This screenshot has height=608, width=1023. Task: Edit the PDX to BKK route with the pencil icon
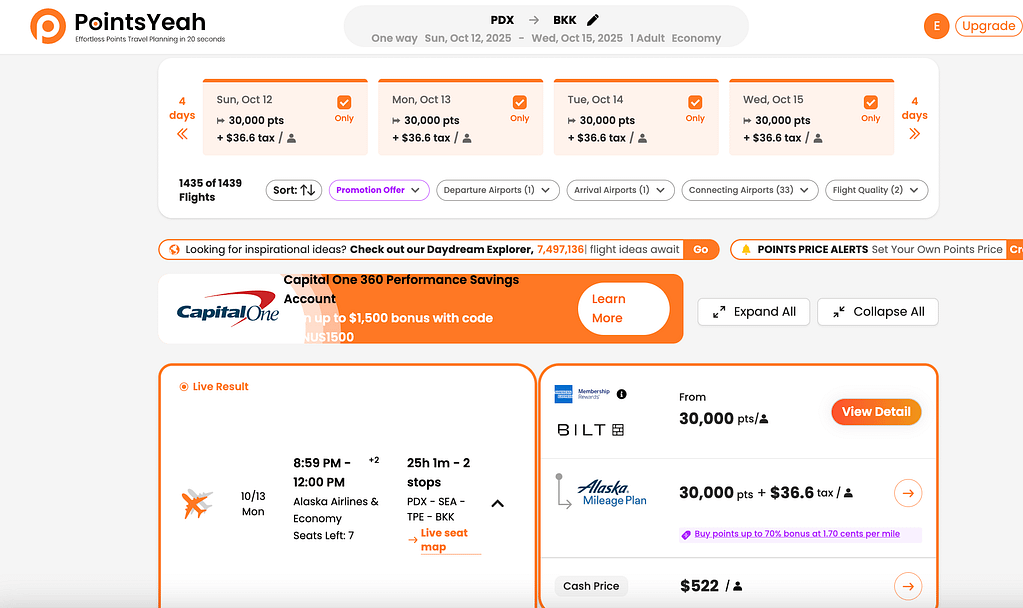pyautogui.click(x=593, y=20)
